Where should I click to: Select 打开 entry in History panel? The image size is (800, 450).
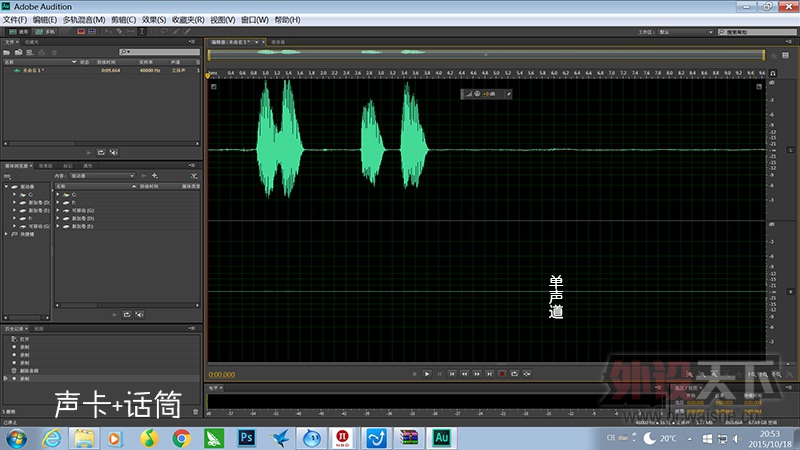coord(24,339)
